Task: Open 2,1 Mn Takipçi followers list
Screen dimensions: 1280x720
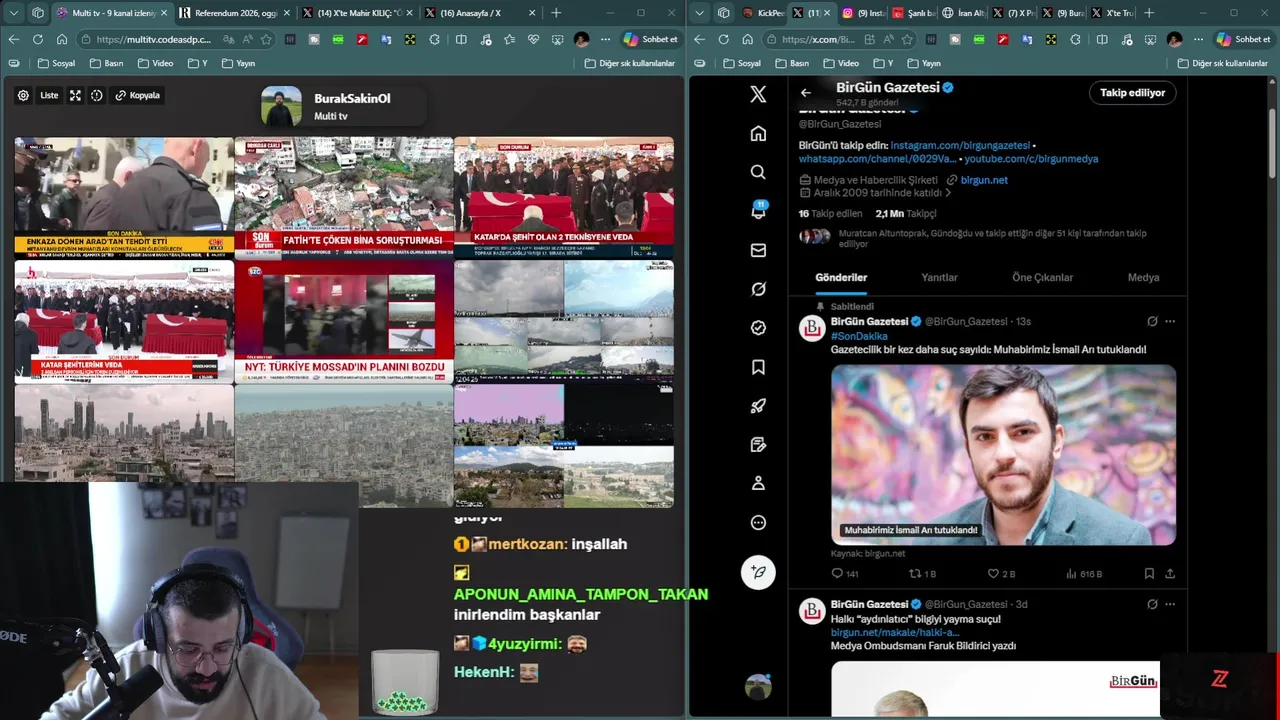Action: coord(905,214)
